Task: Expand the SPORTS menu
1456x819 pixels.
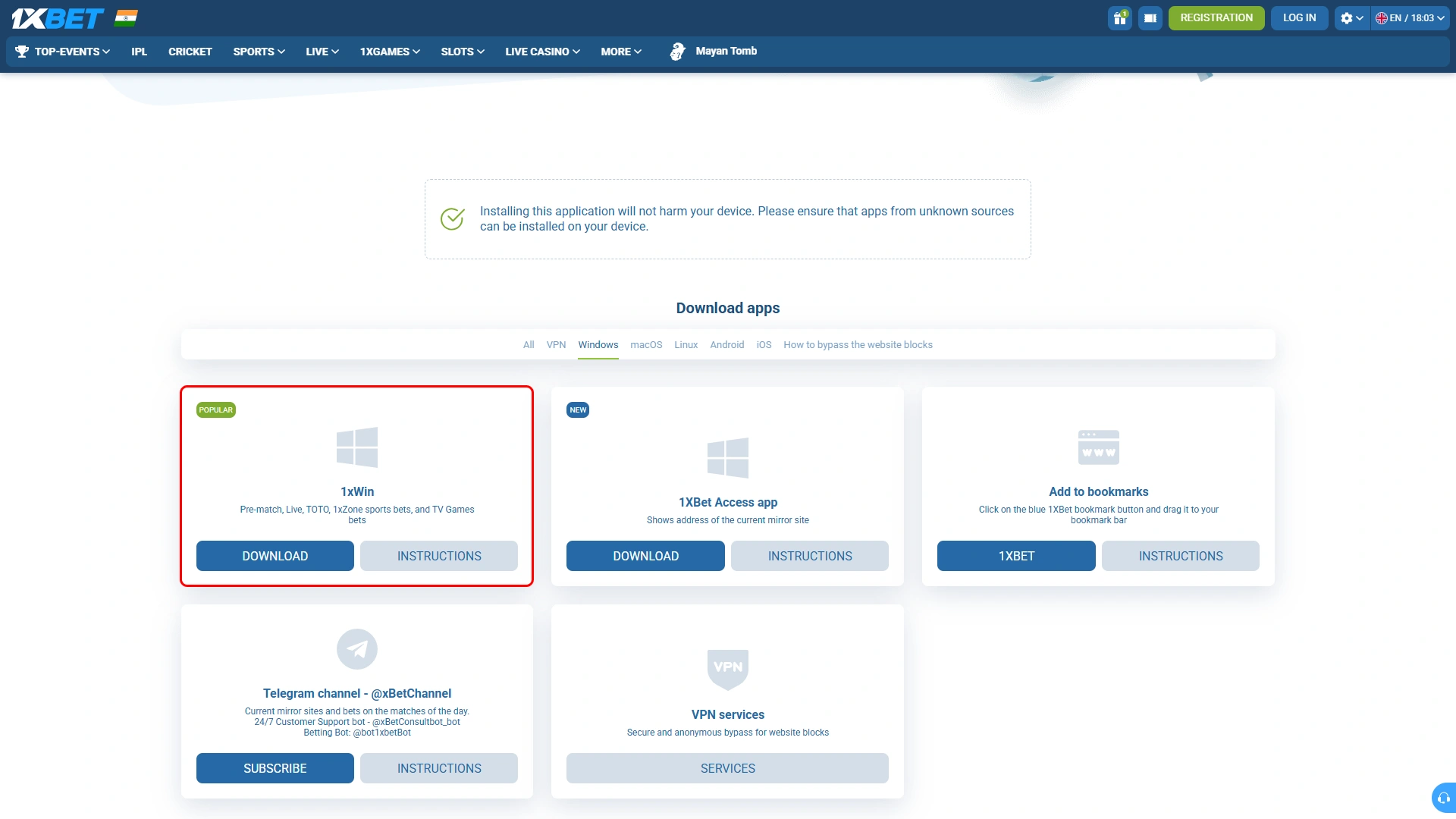Action: click(x=259, y=52)
